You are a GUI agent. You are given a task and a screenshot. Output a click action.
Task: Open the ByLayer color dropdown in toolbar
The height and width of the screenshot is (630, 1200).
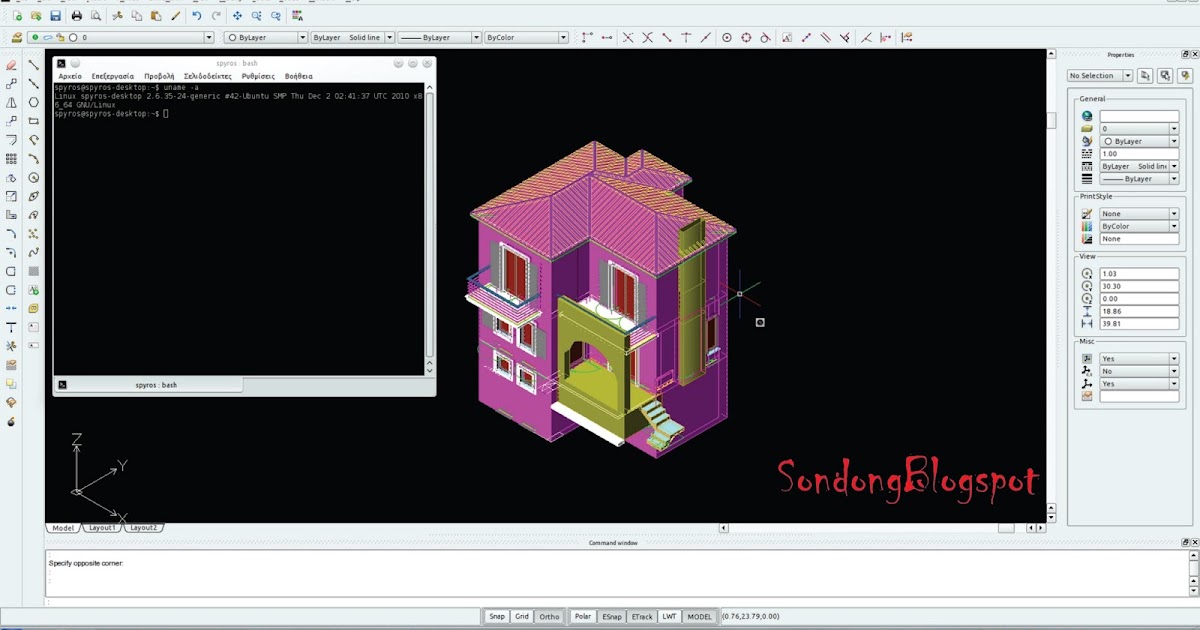pyautogui.click(x=266, y=38)
